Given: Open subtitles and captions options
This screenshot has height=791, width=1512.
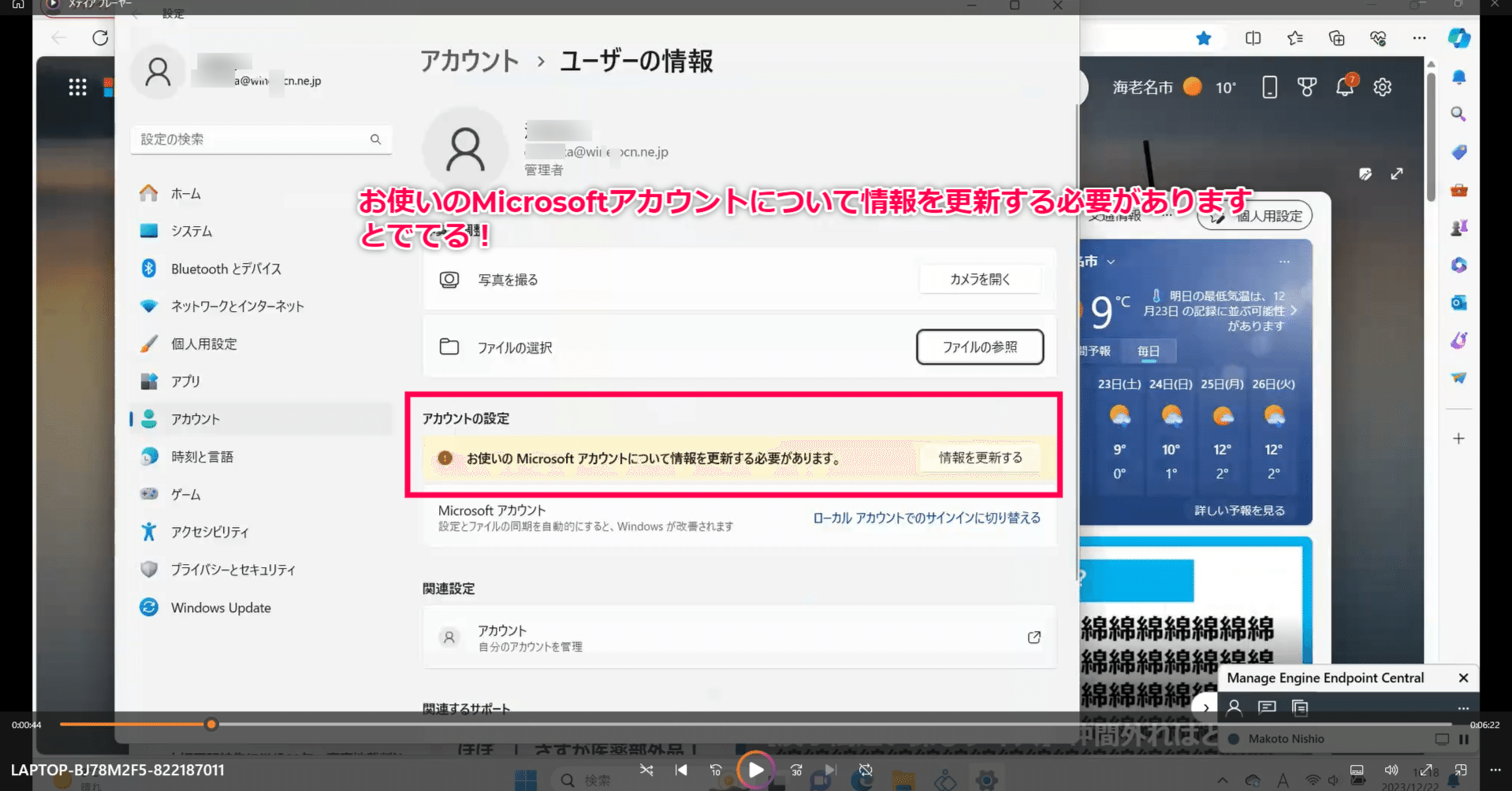Looking at the screenshot, I should [x=1357, y=770].
